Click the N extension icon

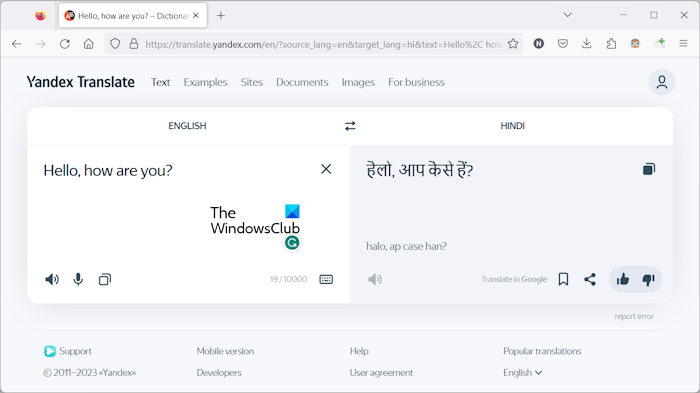(538, 43)
